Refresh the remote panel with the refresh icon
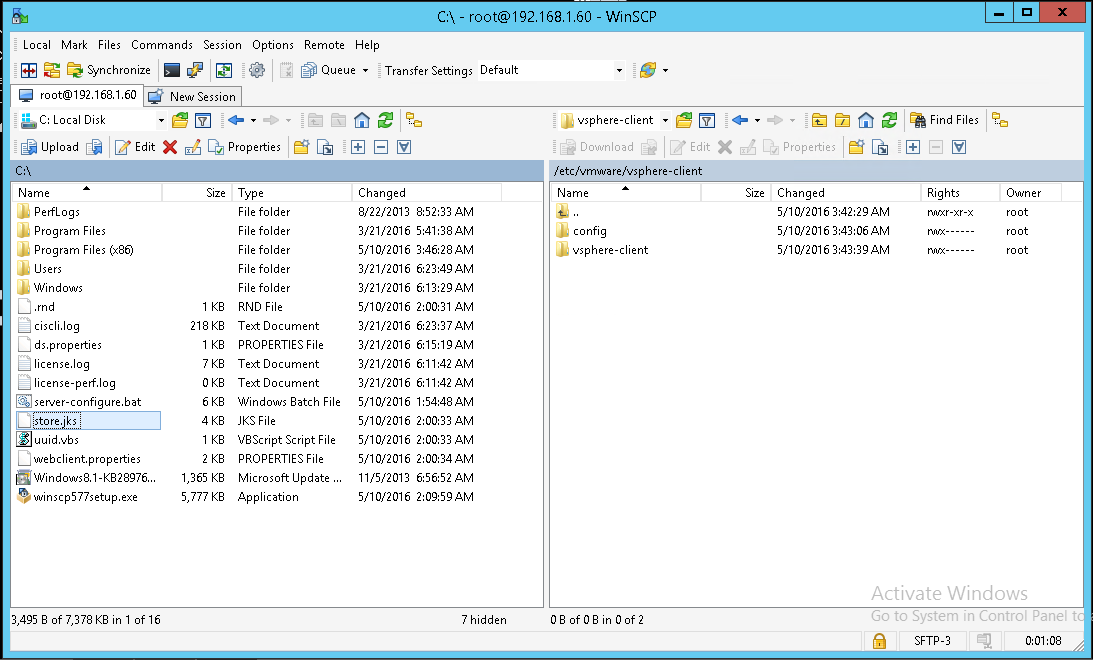 889,119
